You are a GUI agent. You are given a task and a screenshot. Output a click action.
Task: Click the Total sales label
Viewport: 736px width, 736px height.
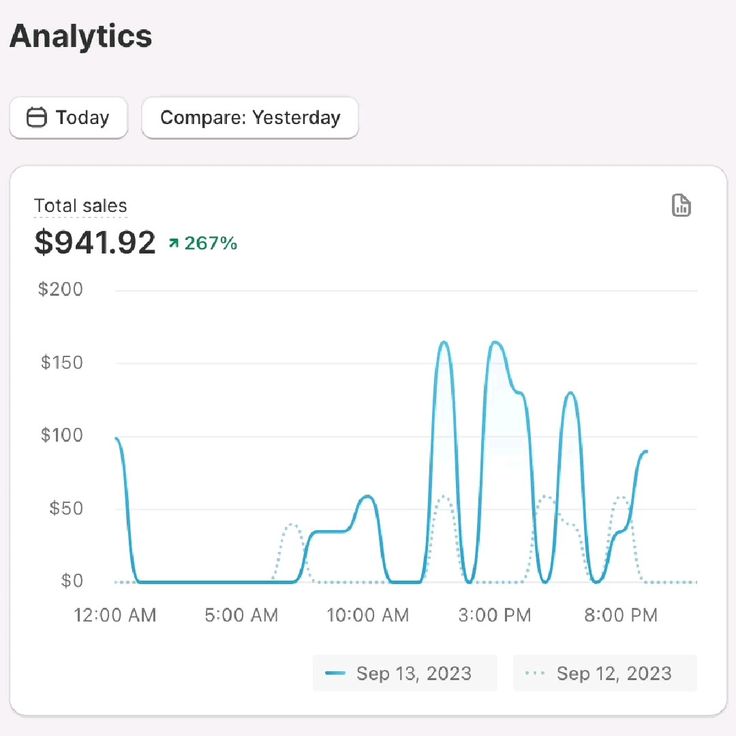click(x=80, y=207)
